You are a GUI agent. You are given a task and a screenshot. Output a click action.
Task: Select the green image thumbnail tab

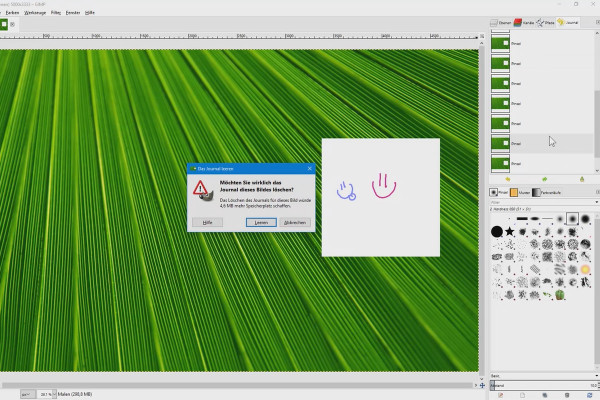tap(3, 24)
